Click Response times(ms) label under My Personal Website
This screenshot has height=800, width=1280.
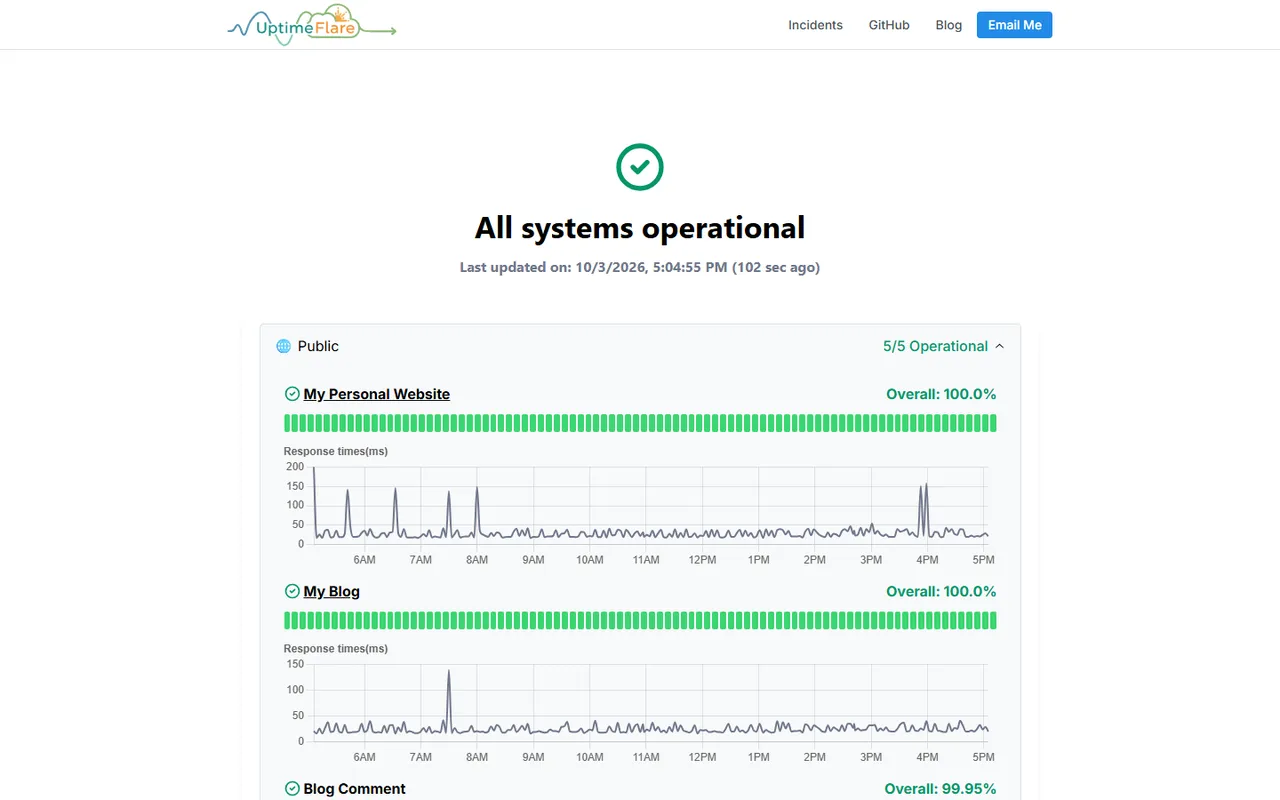pyautogui.click(x=336, y=451)
